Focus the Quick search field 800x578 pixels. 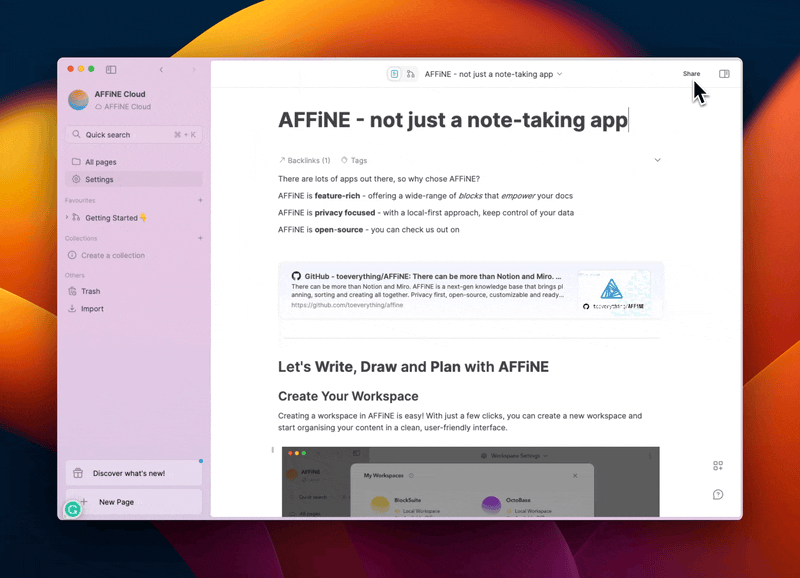point(134,135)
